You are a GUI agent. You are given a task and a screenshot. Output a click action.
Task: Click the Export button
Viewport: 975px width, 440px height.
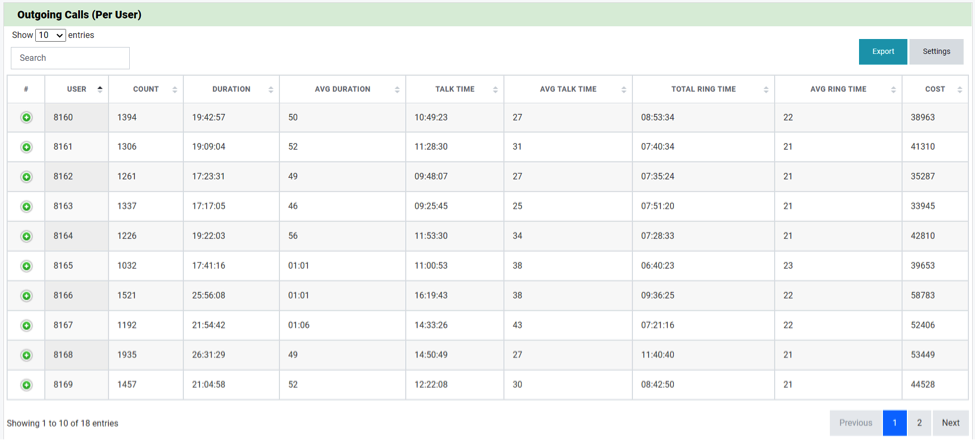click(883, 52)
